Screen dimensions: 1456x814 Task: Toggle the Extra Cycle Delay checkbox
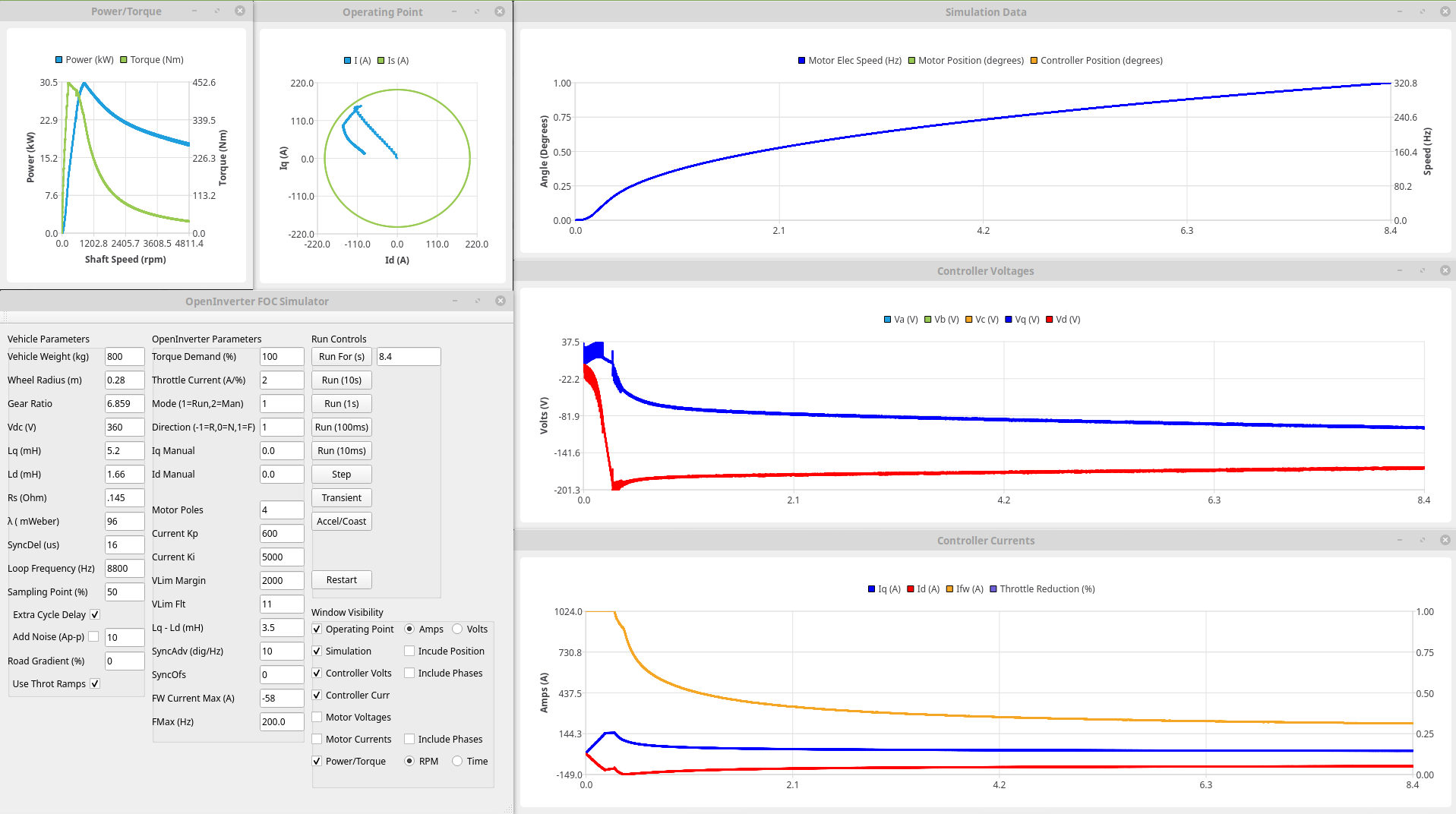tap(95, 614)
